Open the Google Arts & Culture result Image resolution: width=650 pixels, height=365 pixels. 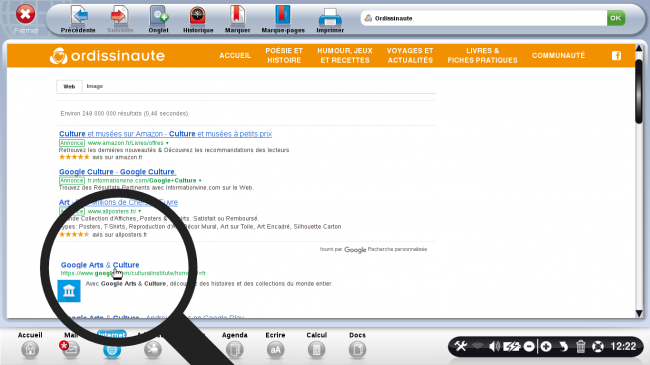[x=100, y=265]
